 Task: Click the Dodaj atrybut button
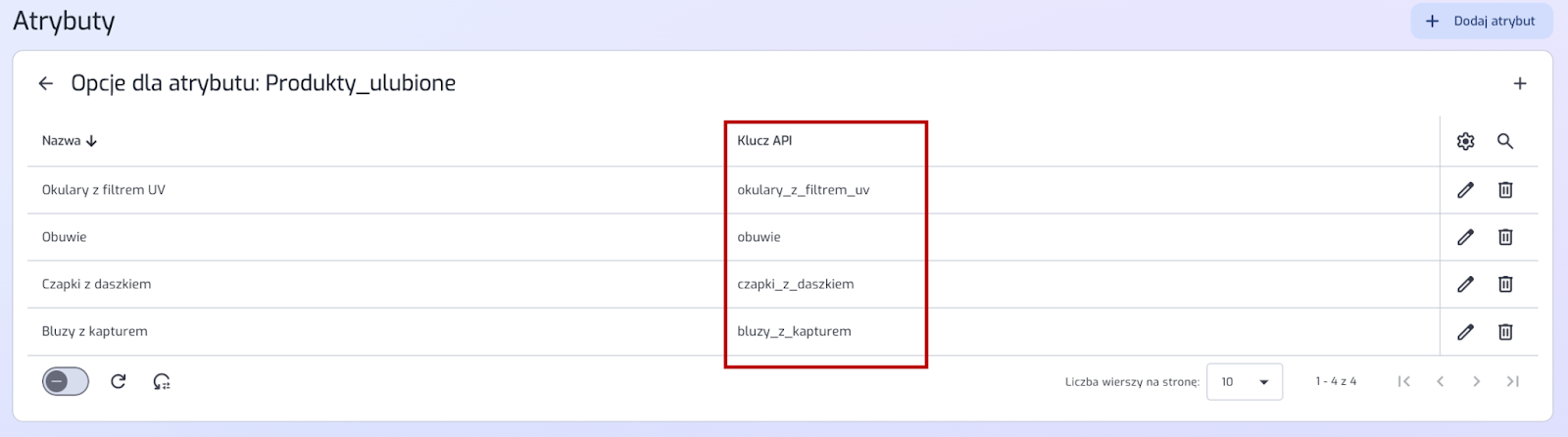click(1481, 21)
